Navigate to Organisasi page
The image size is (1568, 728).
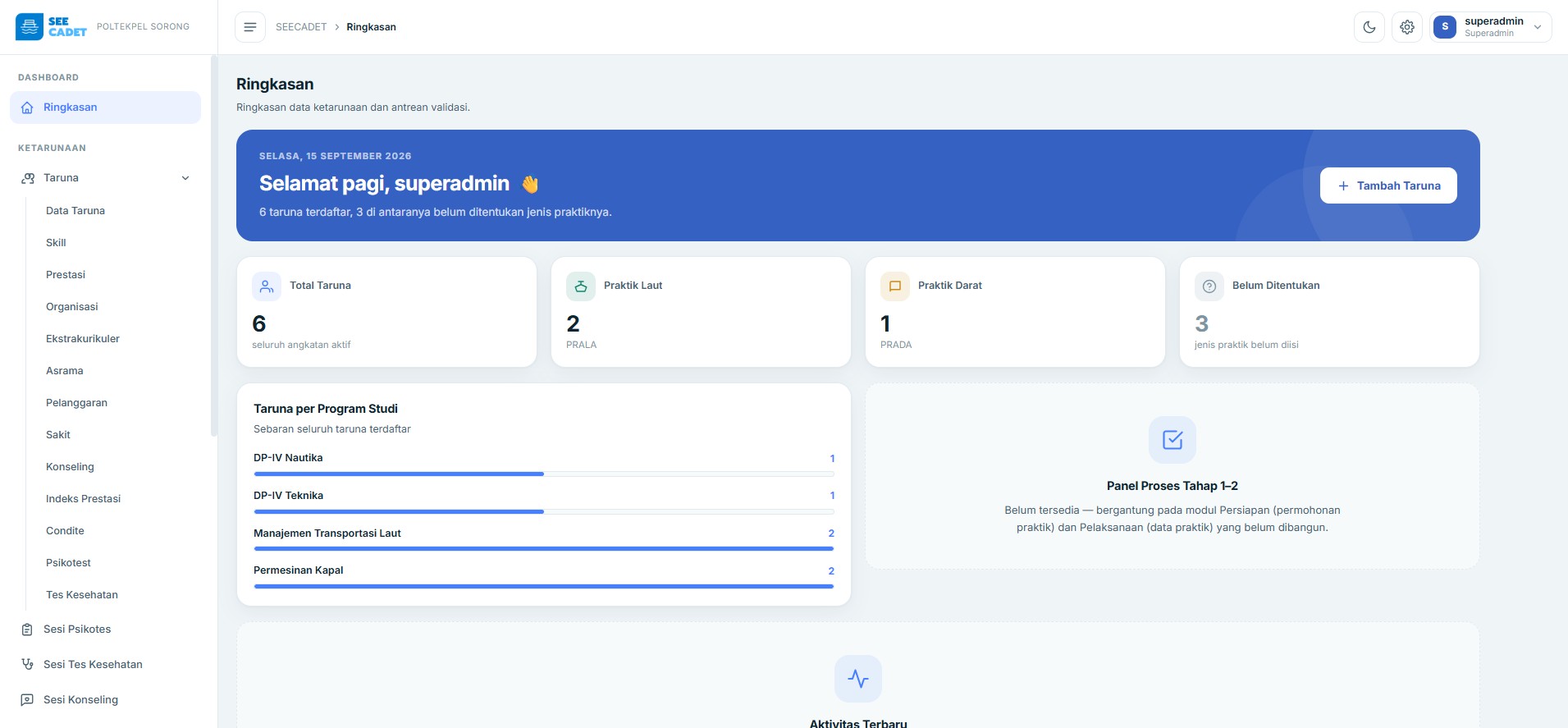click(72, 307)
